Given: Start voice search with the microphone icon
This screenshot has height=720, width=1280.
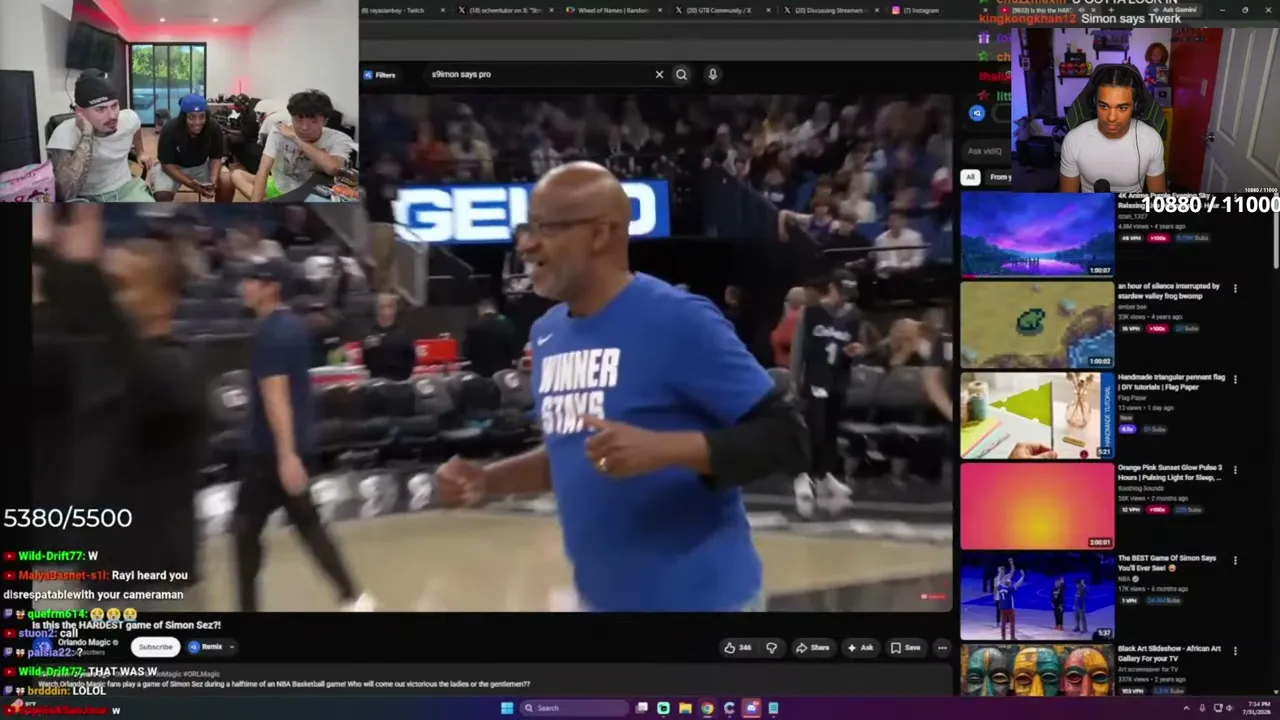Looking at the screenshot, I should click(712, 74).
